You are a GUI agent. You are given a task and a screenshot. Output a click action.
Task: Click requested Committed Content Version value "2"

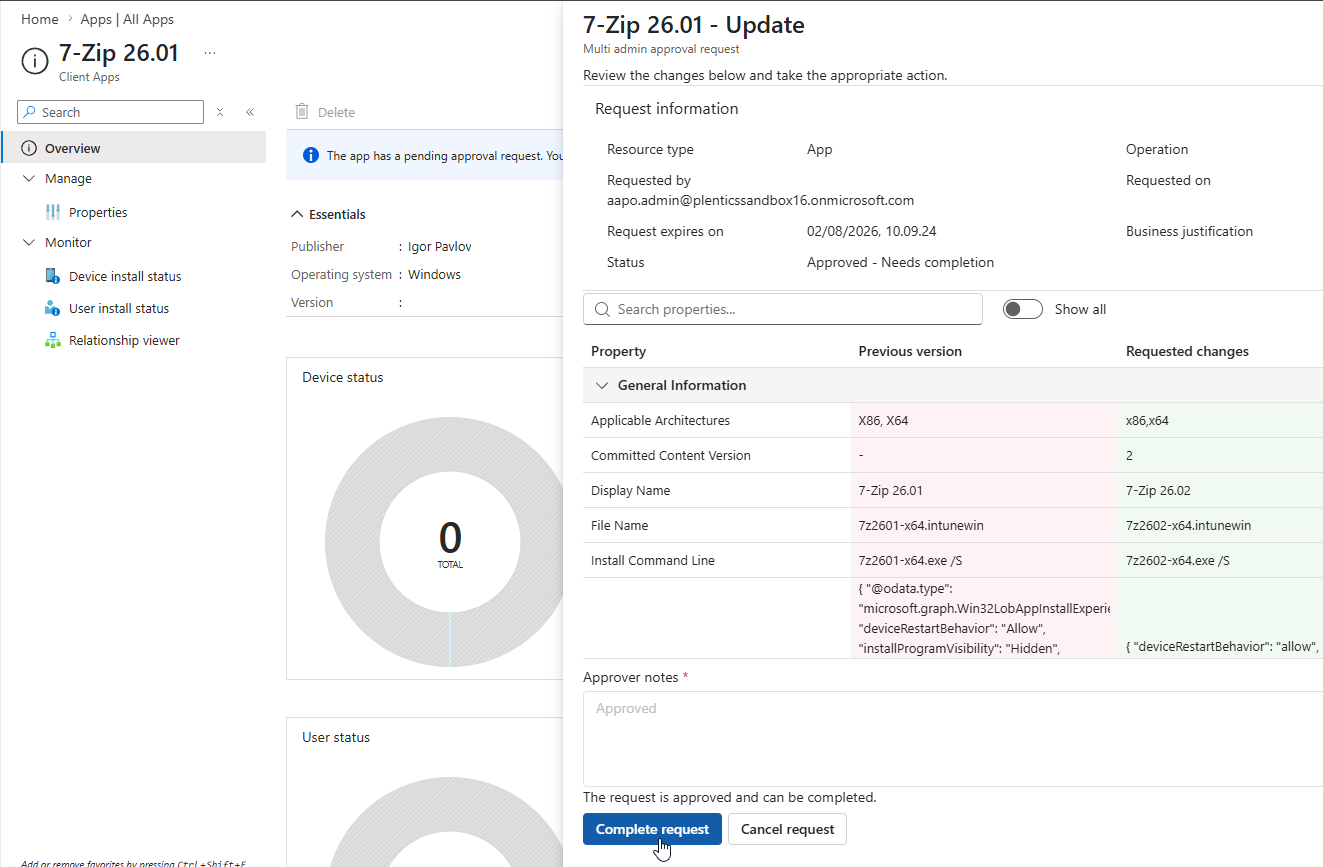click(x=1130, y=455)
